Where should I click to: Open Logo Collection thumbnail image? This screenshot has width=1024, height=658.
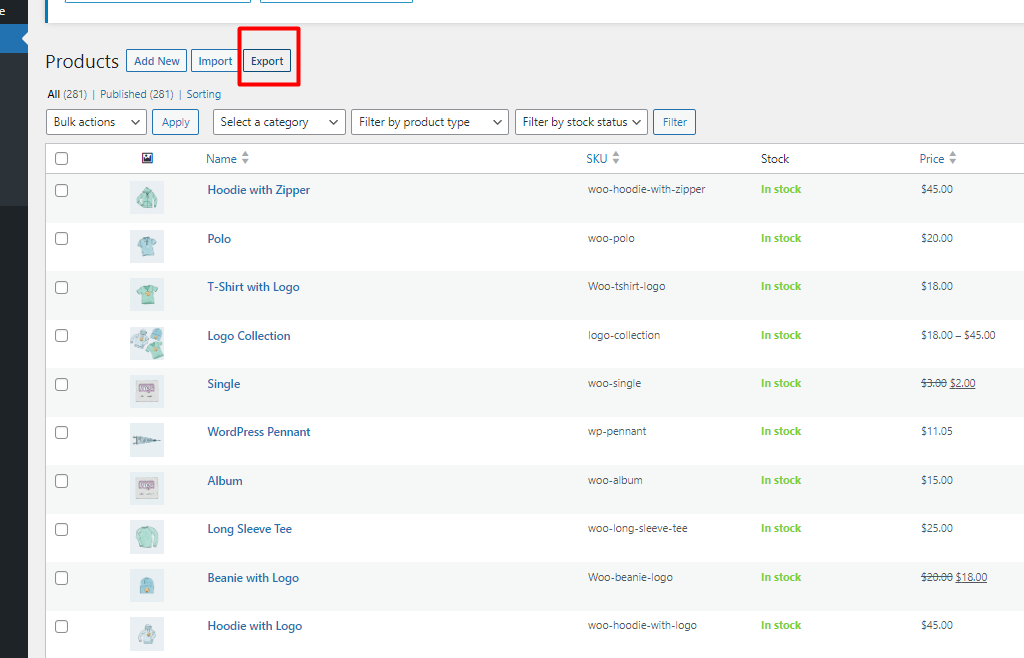pyautogui.click(x=147, y=343)
